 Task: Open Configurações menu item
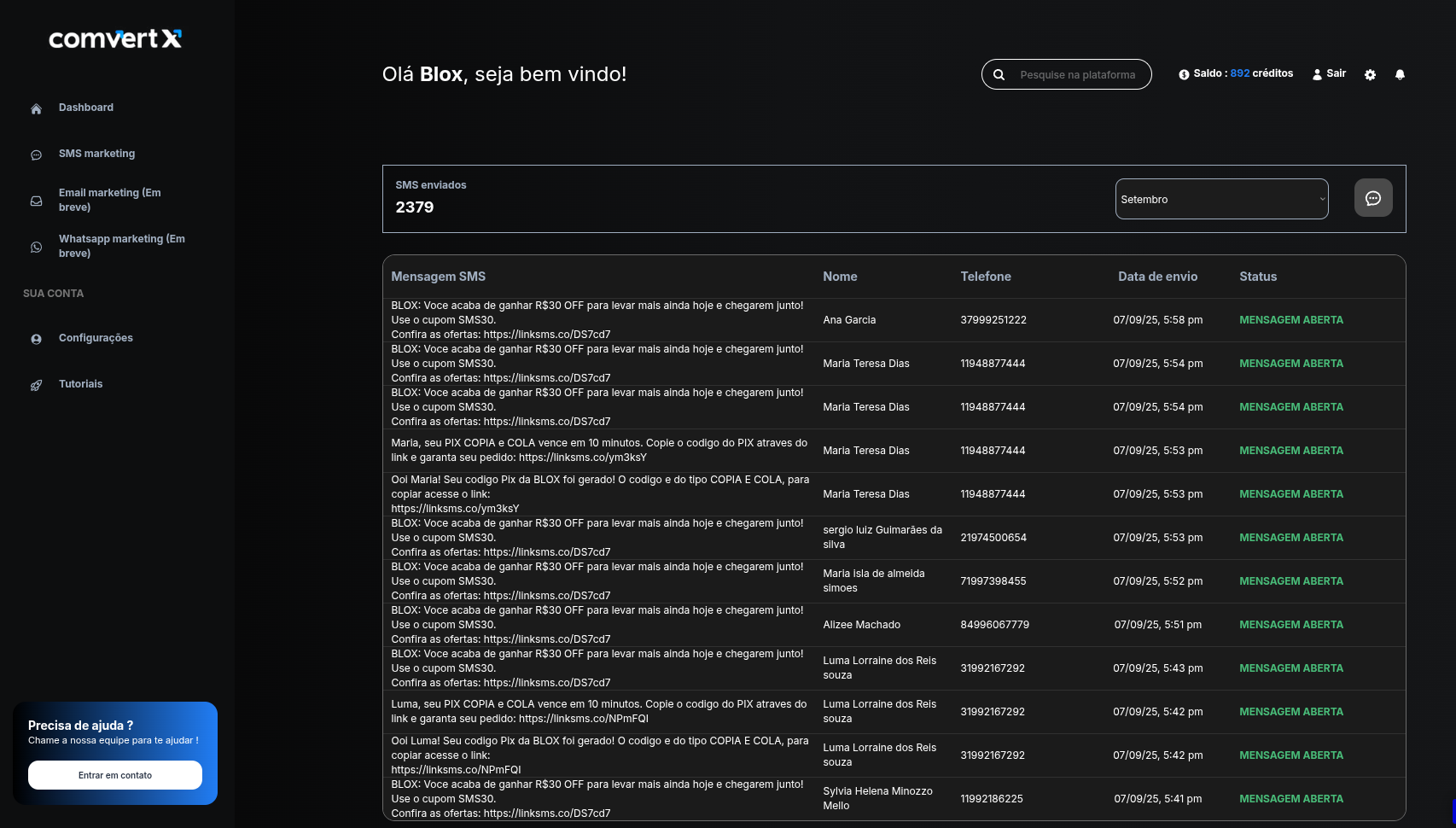click(x=96, y=338)
